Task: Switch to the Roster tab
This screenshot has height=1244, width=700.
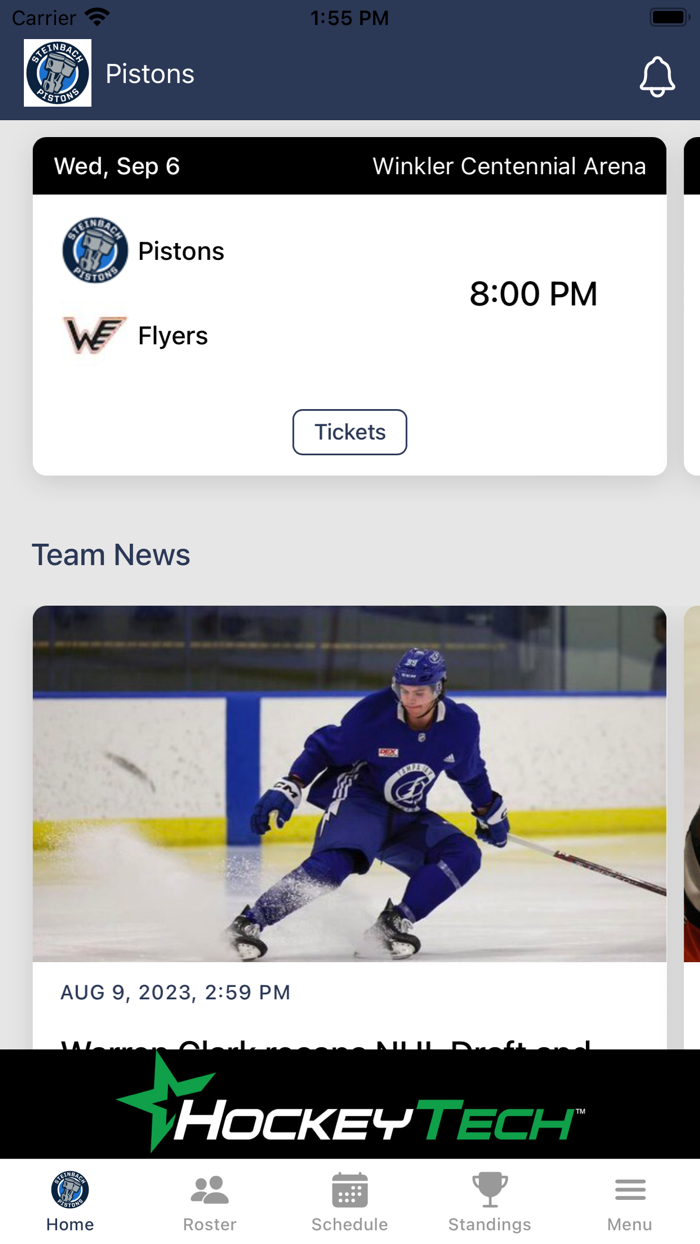Action: [209, 1200]
